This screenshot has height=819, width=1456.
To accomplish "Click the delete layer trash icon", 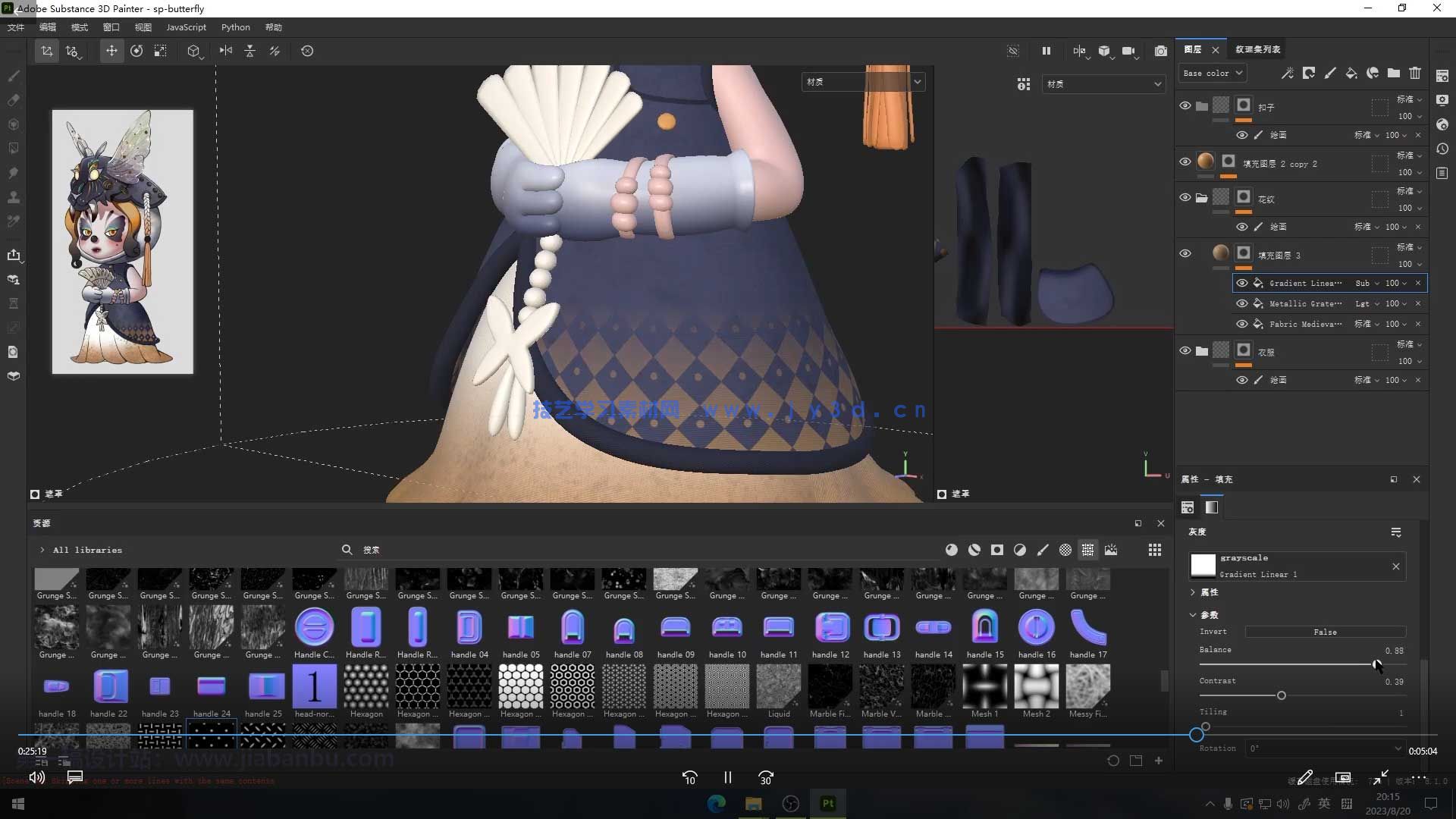I will (x=1415, y=73).
